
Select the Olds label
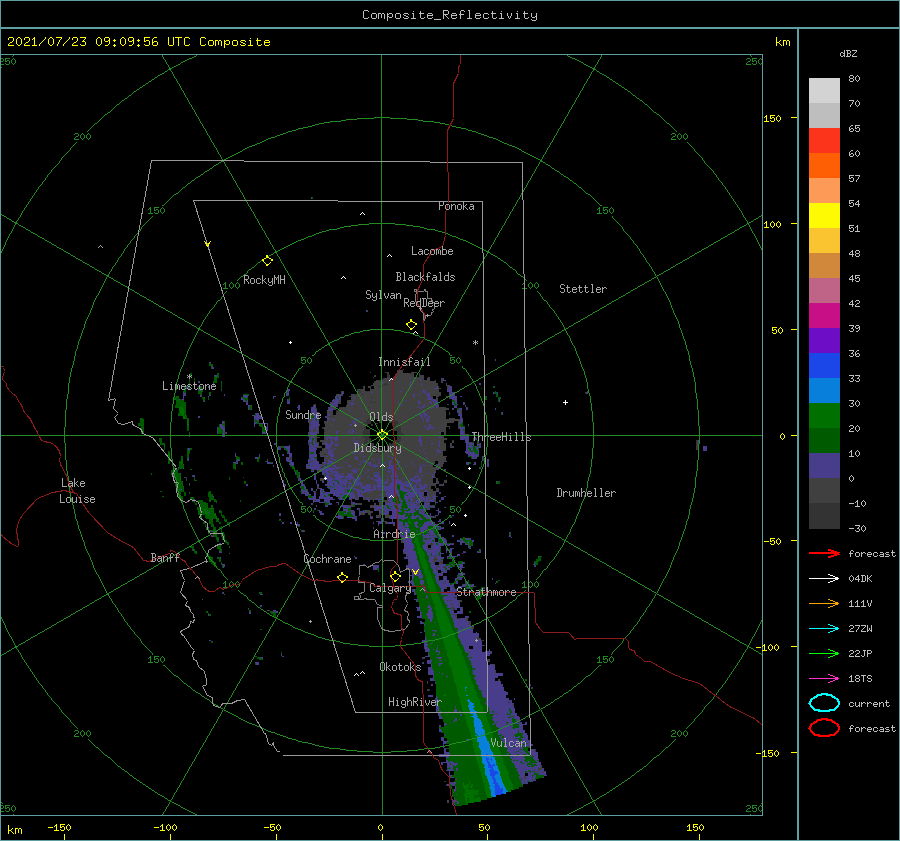point(381,417)
